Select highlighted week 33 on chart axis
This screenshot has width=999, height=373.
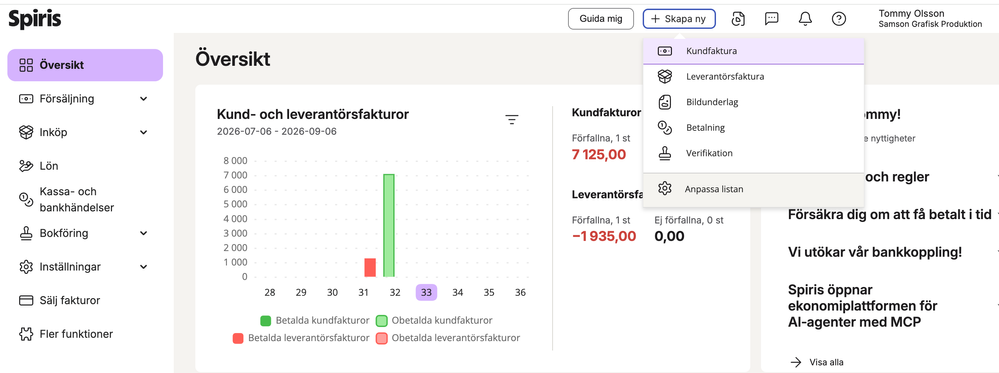pos(426,293)
